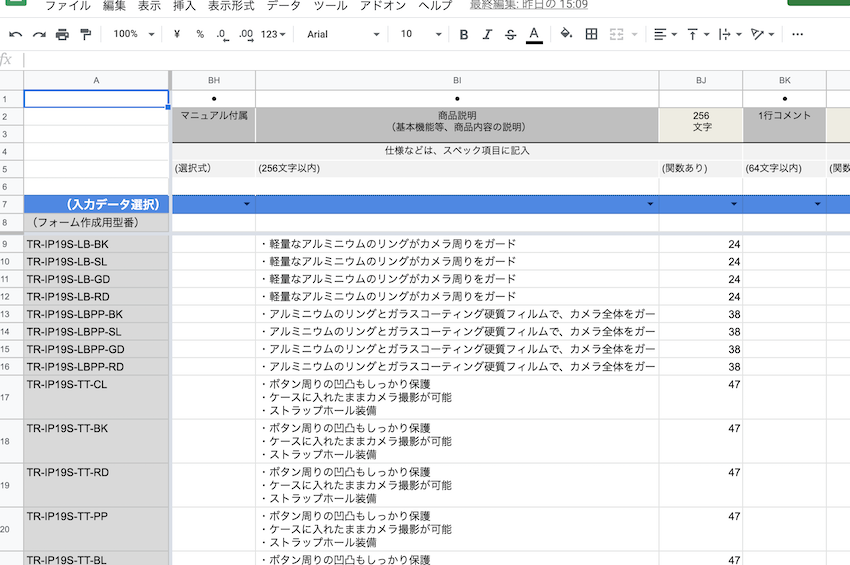Screen dimensions: 850x565
Task: Click the BI column header
Action: point(457,79)
